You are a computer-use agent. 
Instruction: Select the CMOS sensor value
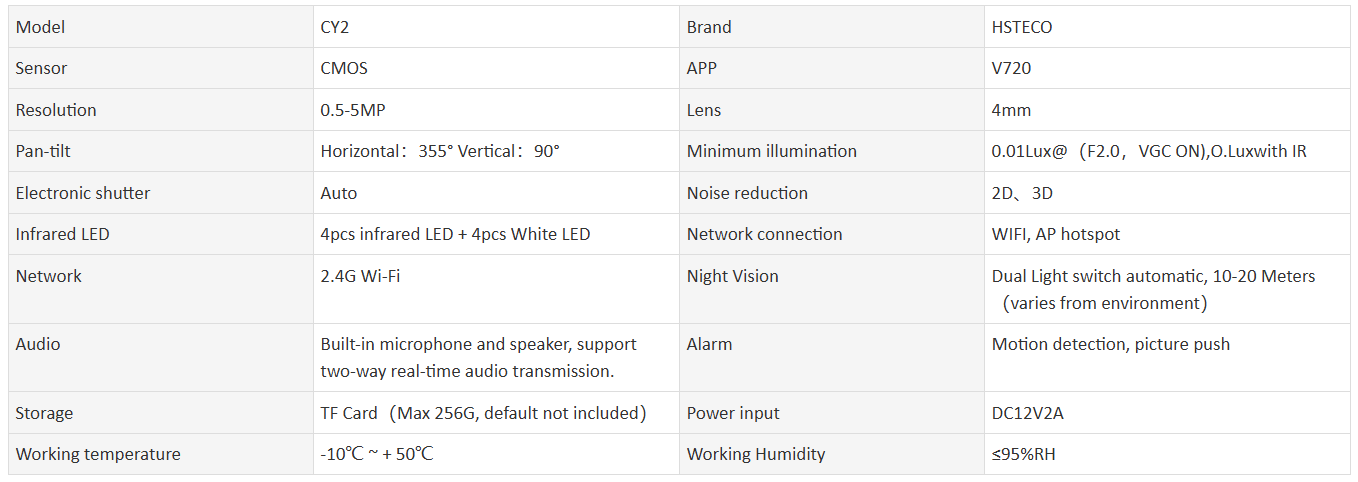click(344, 68)
